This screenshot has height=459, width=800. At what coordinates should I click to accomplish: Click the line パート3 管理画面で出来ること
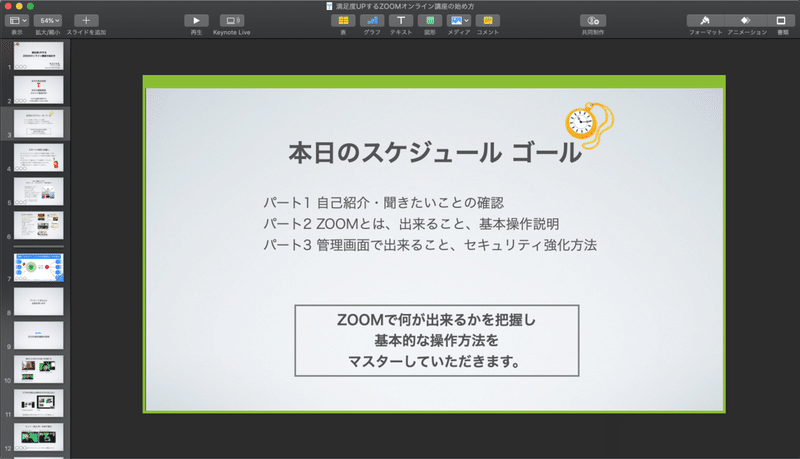(430, 245)
